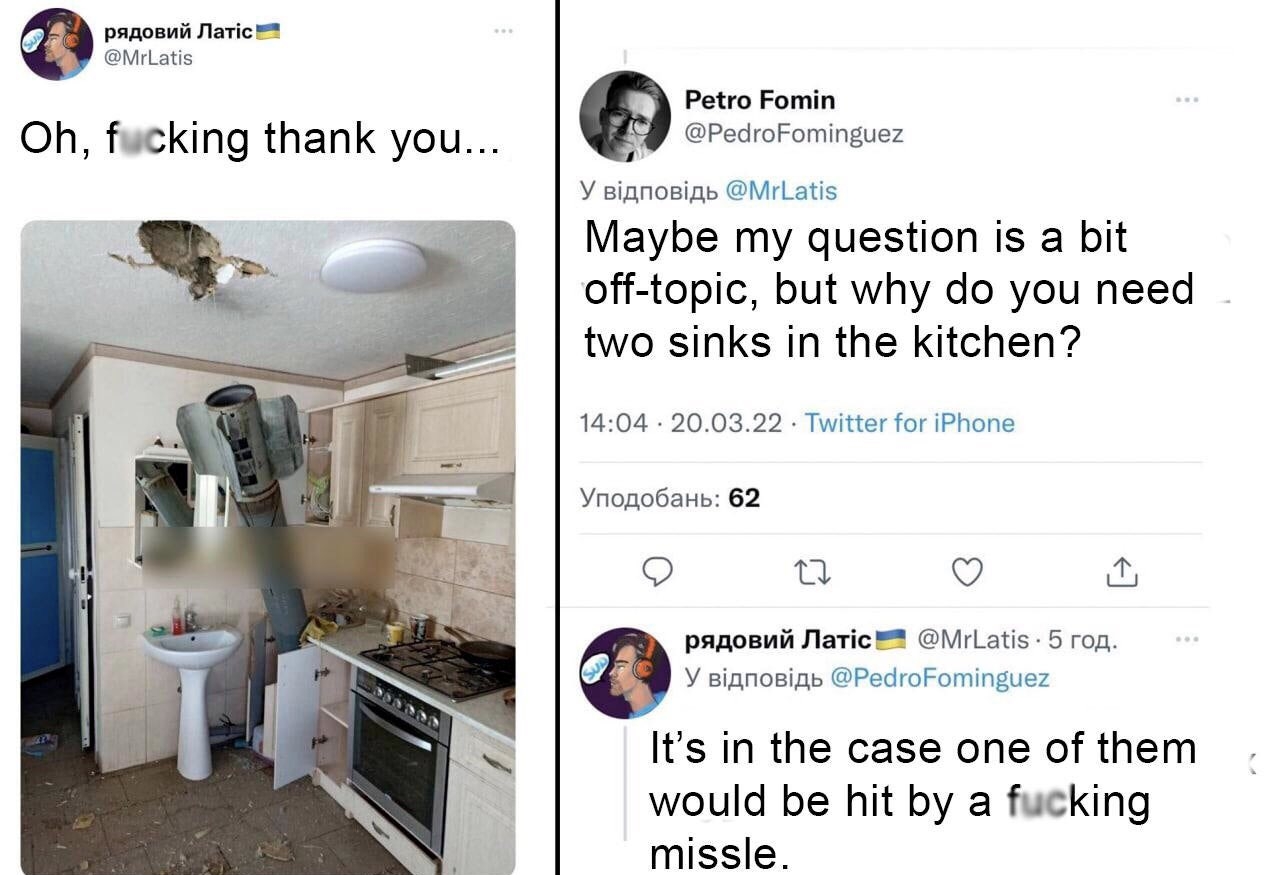
Task: Open the "Twitter for iPhone" source link
Action: point(909,423)
